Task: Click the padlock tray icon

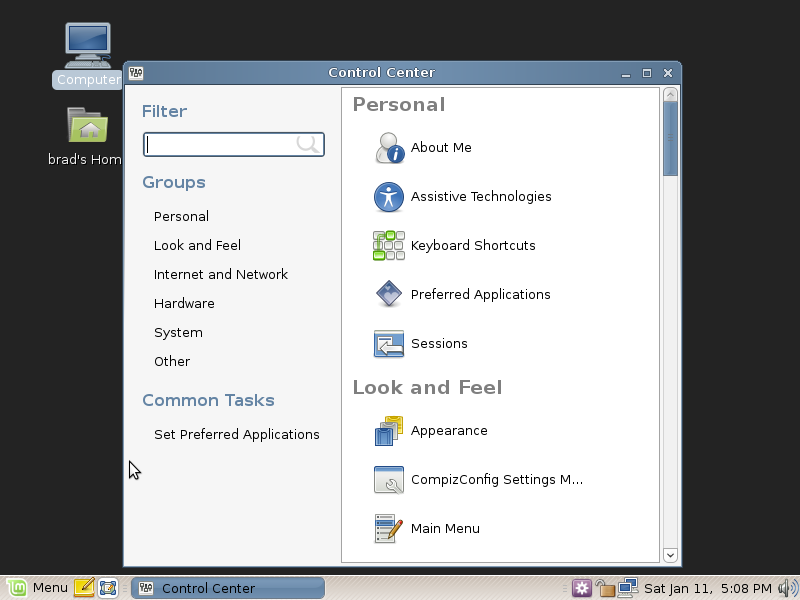Action: (x=605, y=588)
